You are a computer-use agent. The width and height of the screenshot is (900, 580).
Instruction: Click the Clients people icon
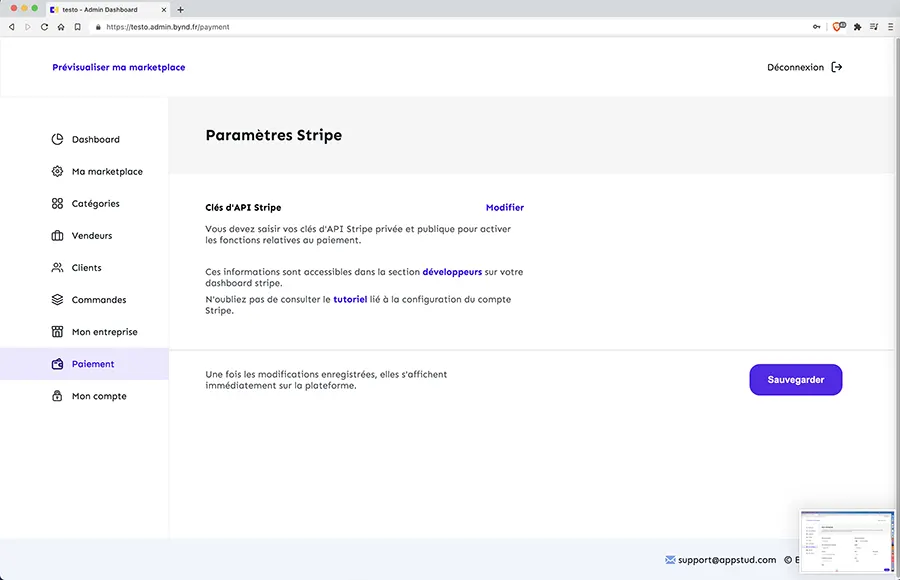(57, 268)
